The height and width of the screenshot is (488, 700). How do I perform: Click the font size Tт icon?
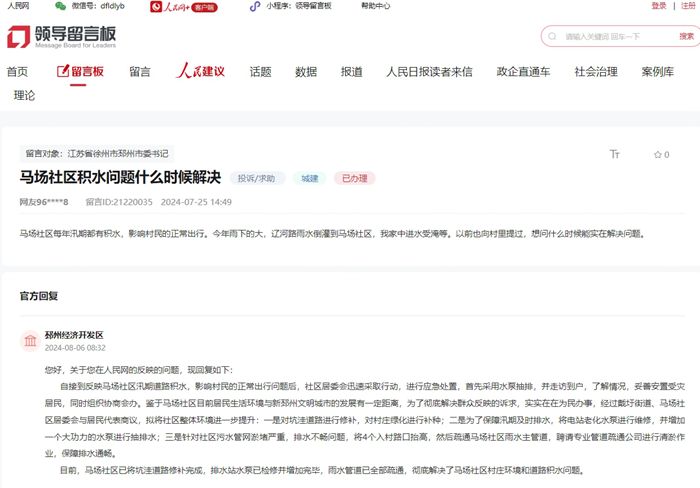[x=615, y=154]
